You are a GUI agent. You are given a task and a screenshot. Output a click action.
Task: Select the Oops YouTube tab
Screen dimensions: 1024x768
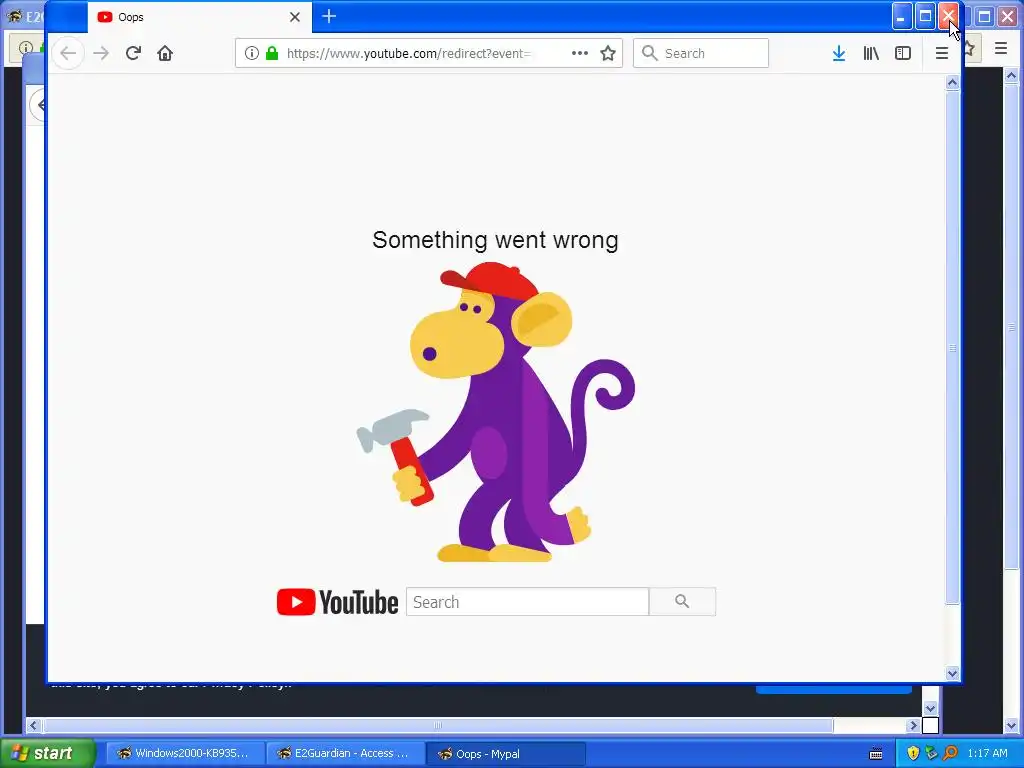(x=199, y=17)
